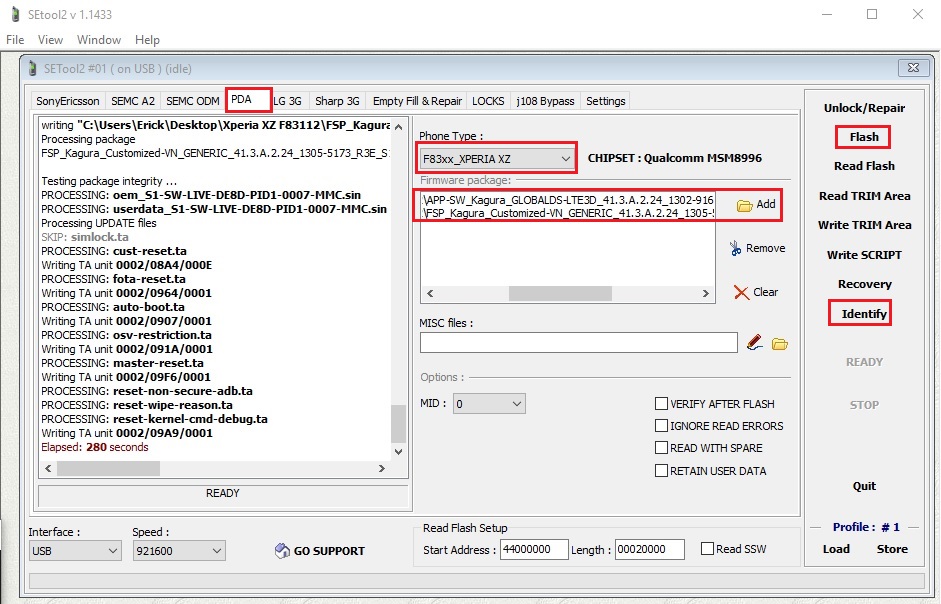This screenshot has width=941, height=604.
Task: Click the Quit button
Action: (864, 486)
